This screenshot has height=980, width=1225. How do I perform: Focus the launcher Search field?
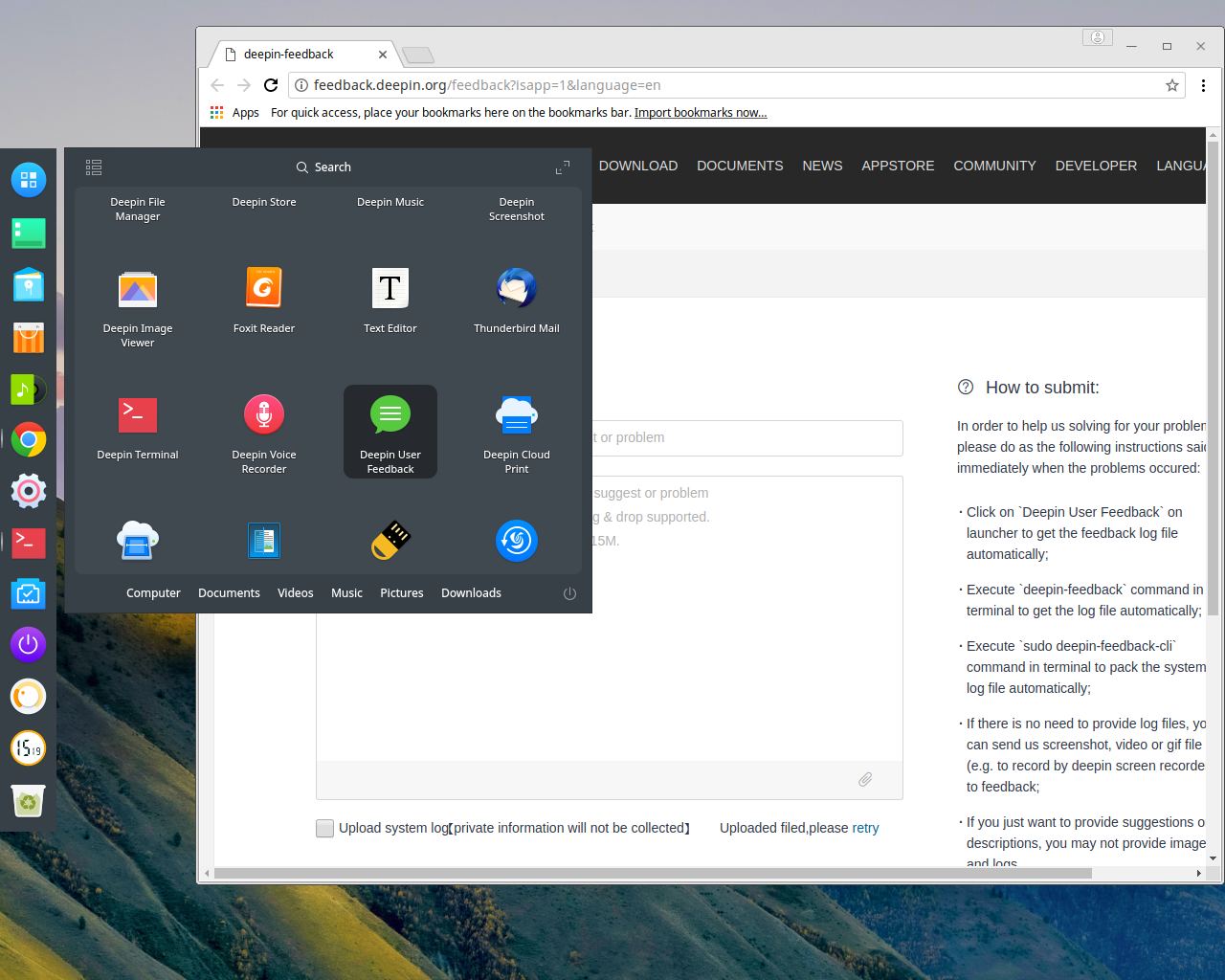click(323, 167)
